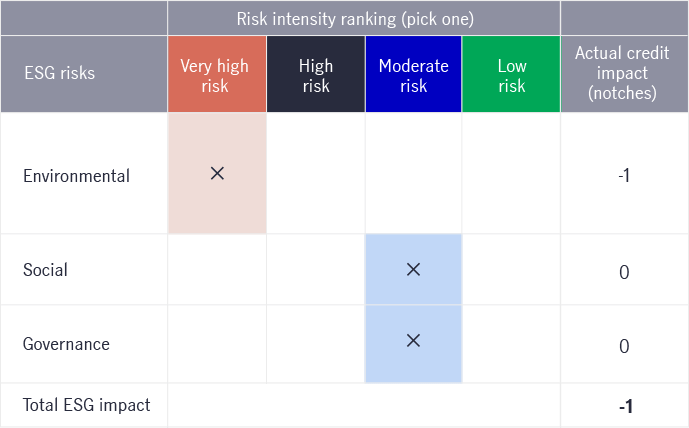Select the Environmental row label
The image size is (689, 428).
click(76, 176)
